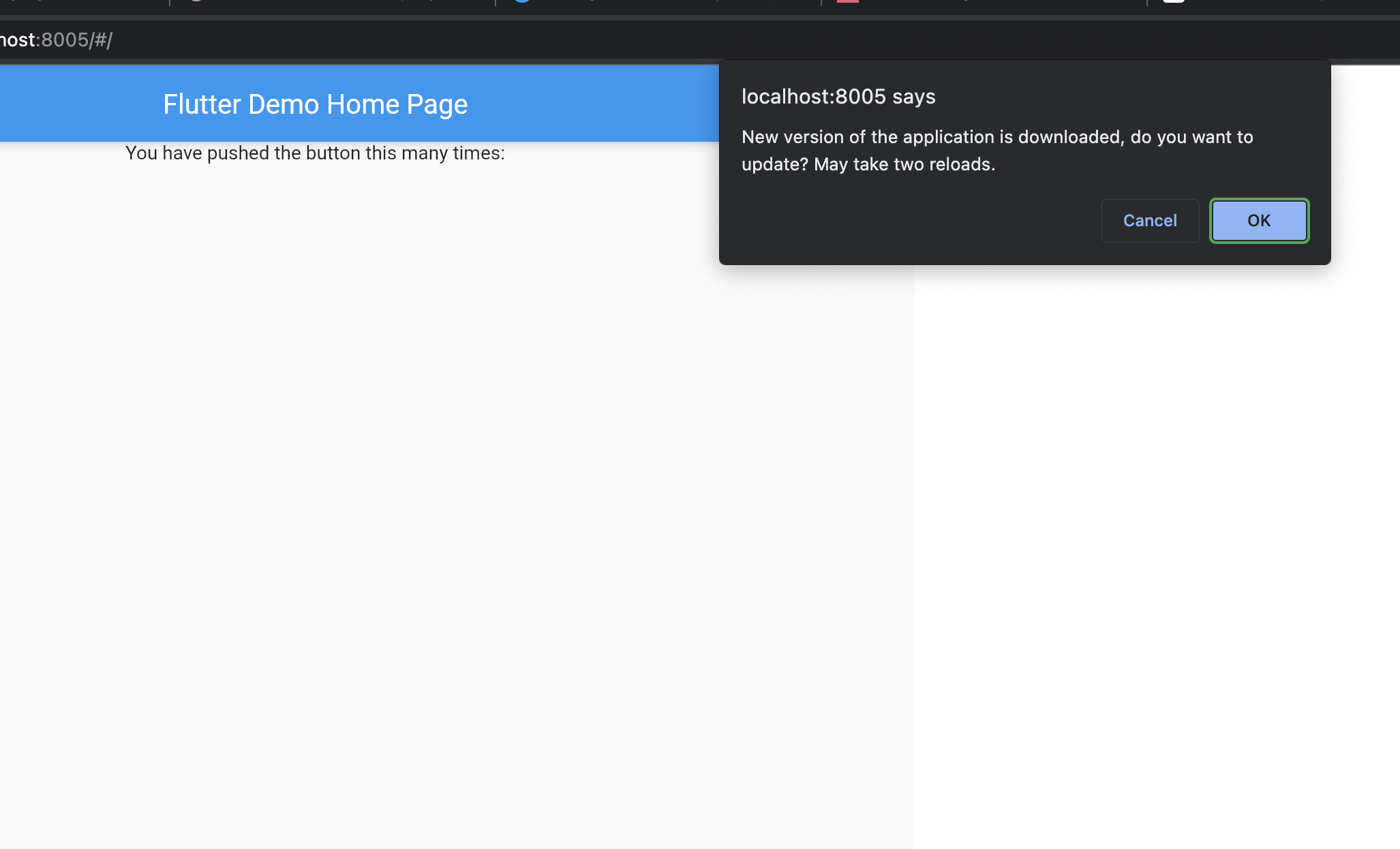The width and height of the screenshot is (1400, 849).
Task: Confirm the update with OK button
Action: pos(1258,221)
